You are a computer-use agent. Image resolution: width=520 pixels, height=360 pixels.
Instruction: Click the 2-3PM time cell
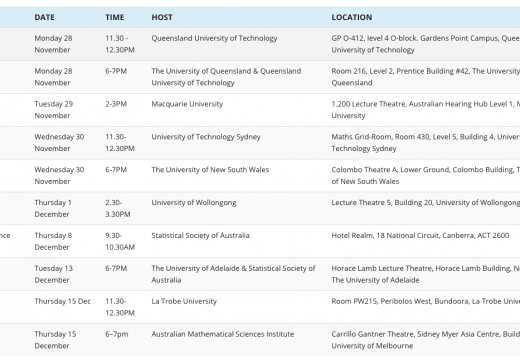point(116,104)
